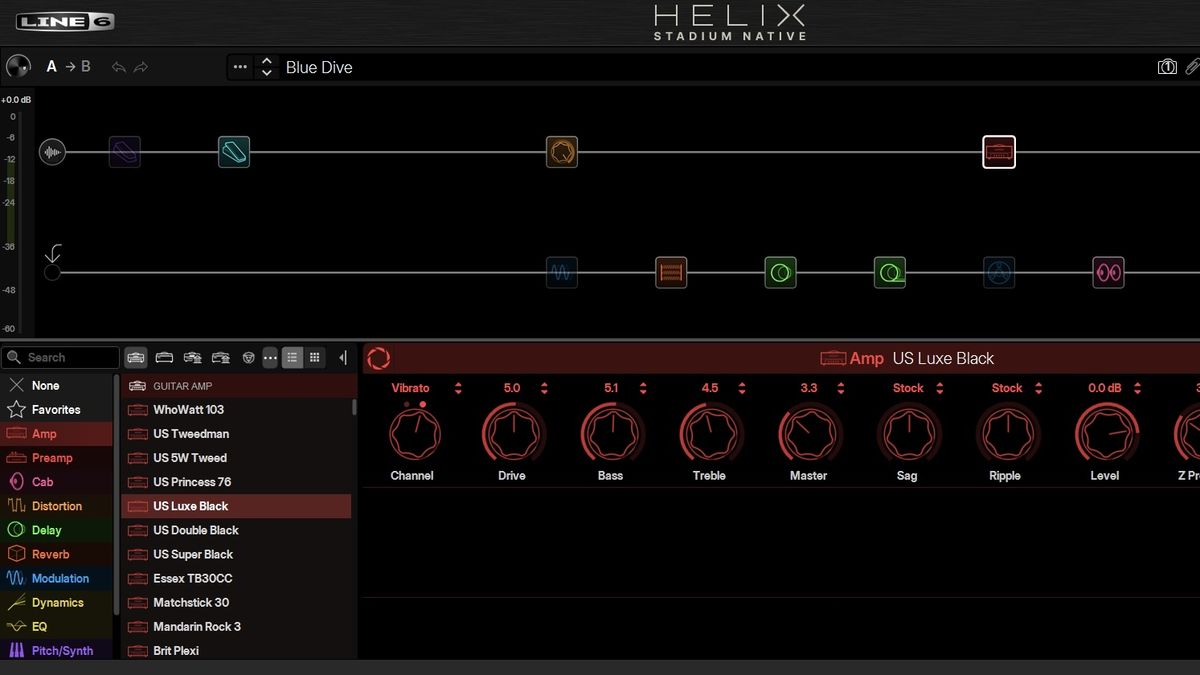Choose the WhoWatt 103 amp model

coord(236,409)
